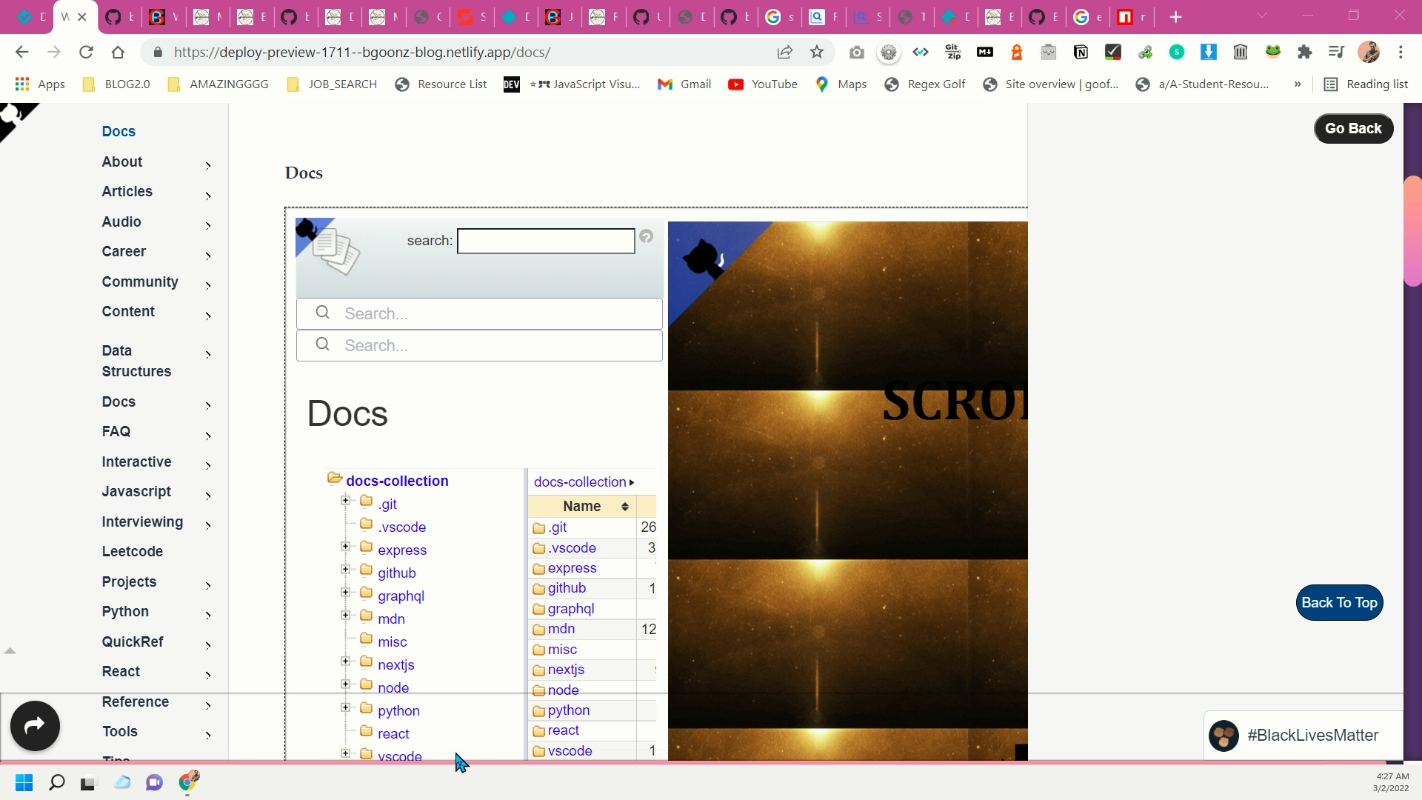Sort the file list by Name column
The image size is (1422, 800).
pyautogui.click(x=582, y=506)
